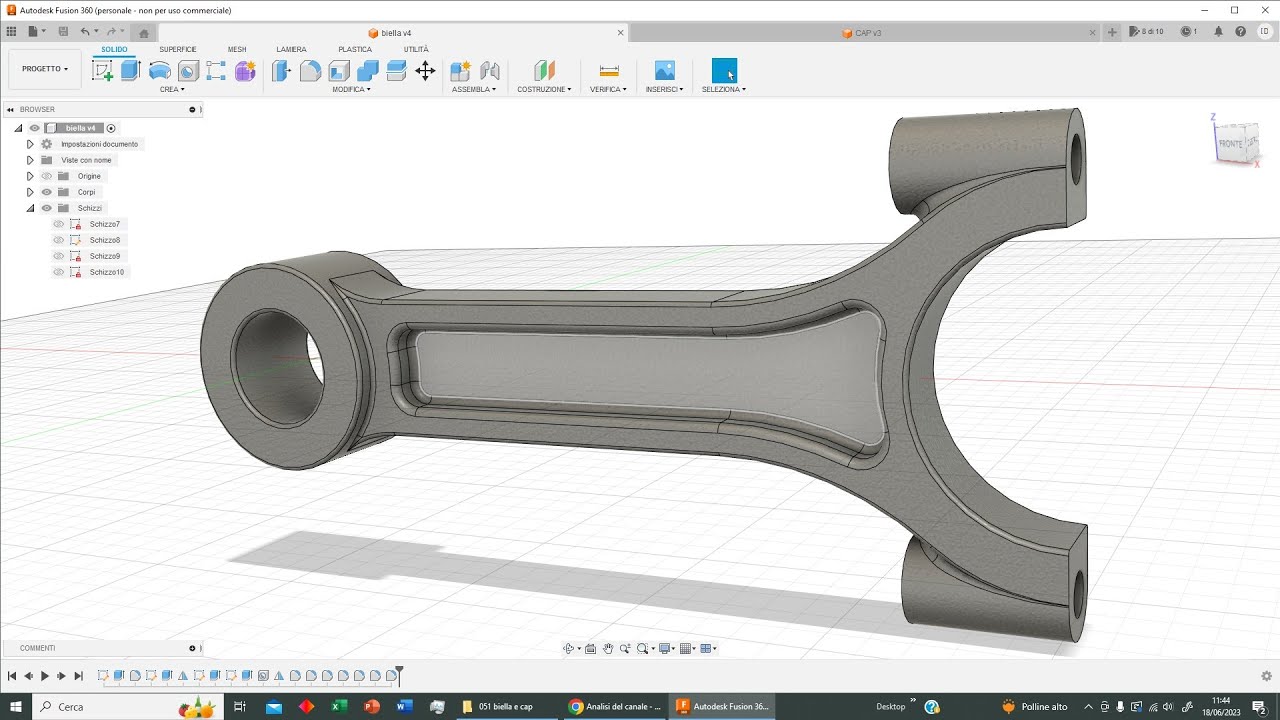Select the Move/Copy tool
This screenshot has height=720, width=1280.
click(425, 71)
